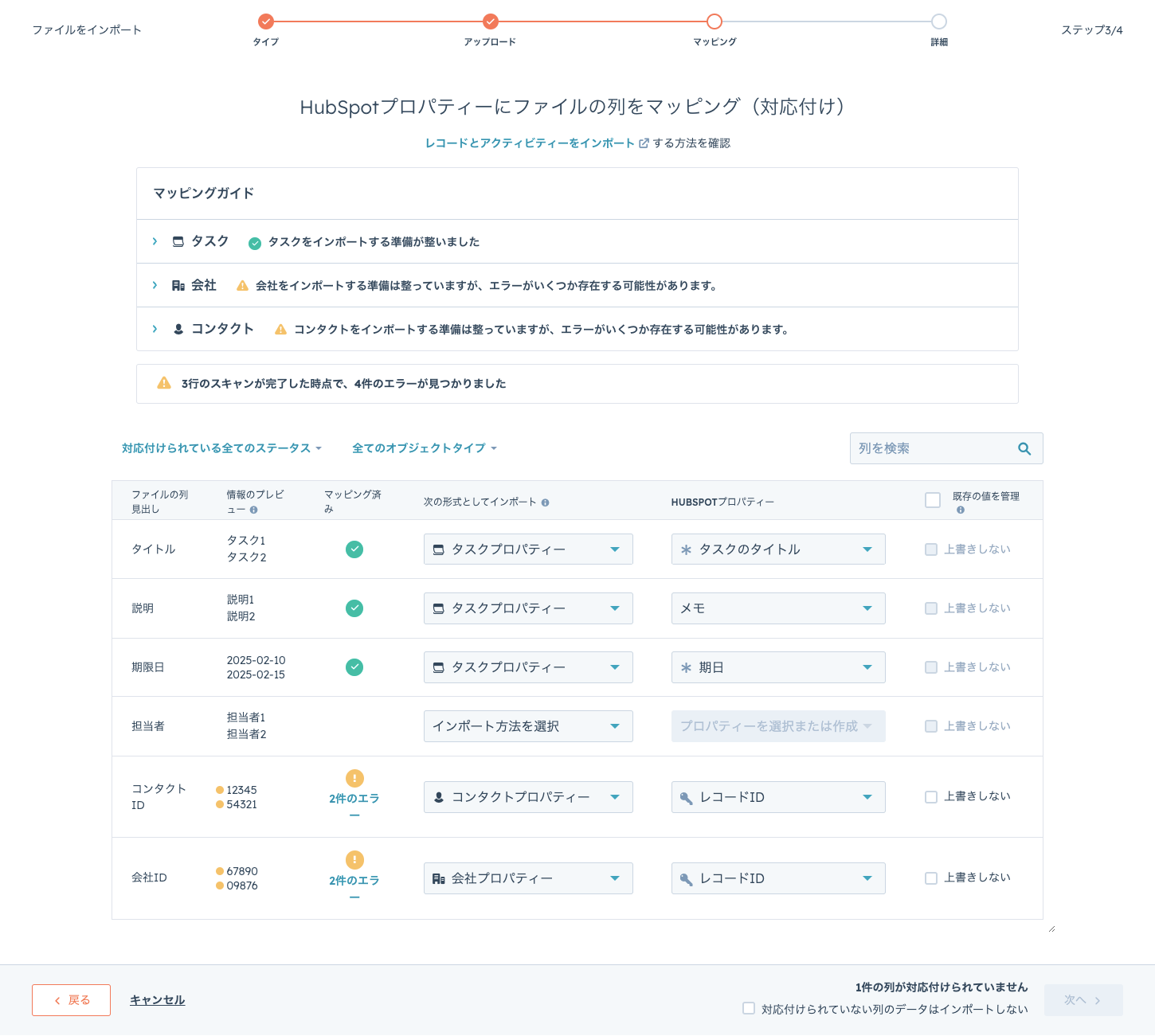Toggle 上書きしない checkbox in 説明 row

931,608
